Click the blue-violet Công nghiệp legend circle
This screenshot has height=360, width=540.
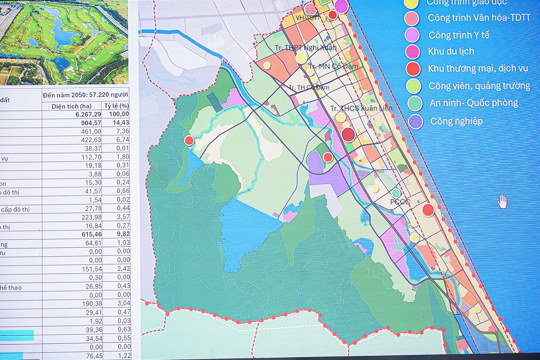click(x=415, y=121)
